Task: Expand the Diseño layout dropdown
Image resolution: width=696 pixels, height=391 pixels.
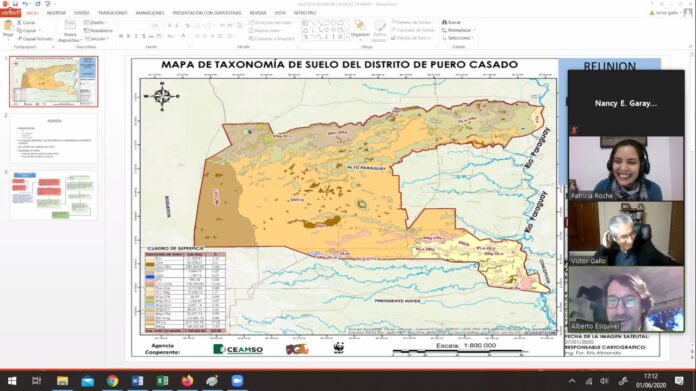Action: coord(95,22)
